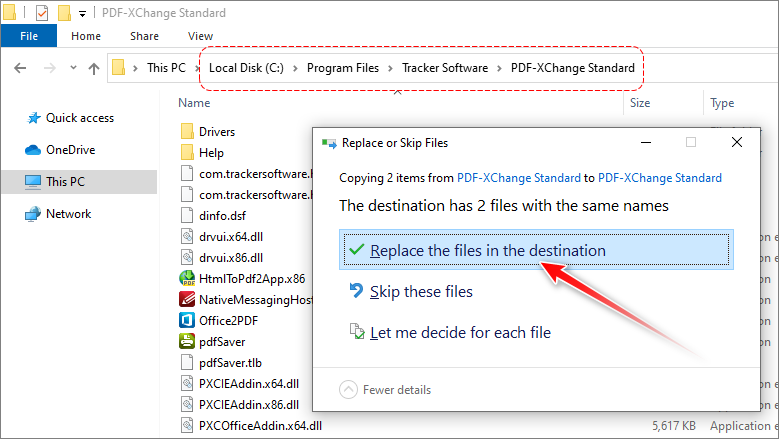Select This PC in navigation pane

click(79, 182)
